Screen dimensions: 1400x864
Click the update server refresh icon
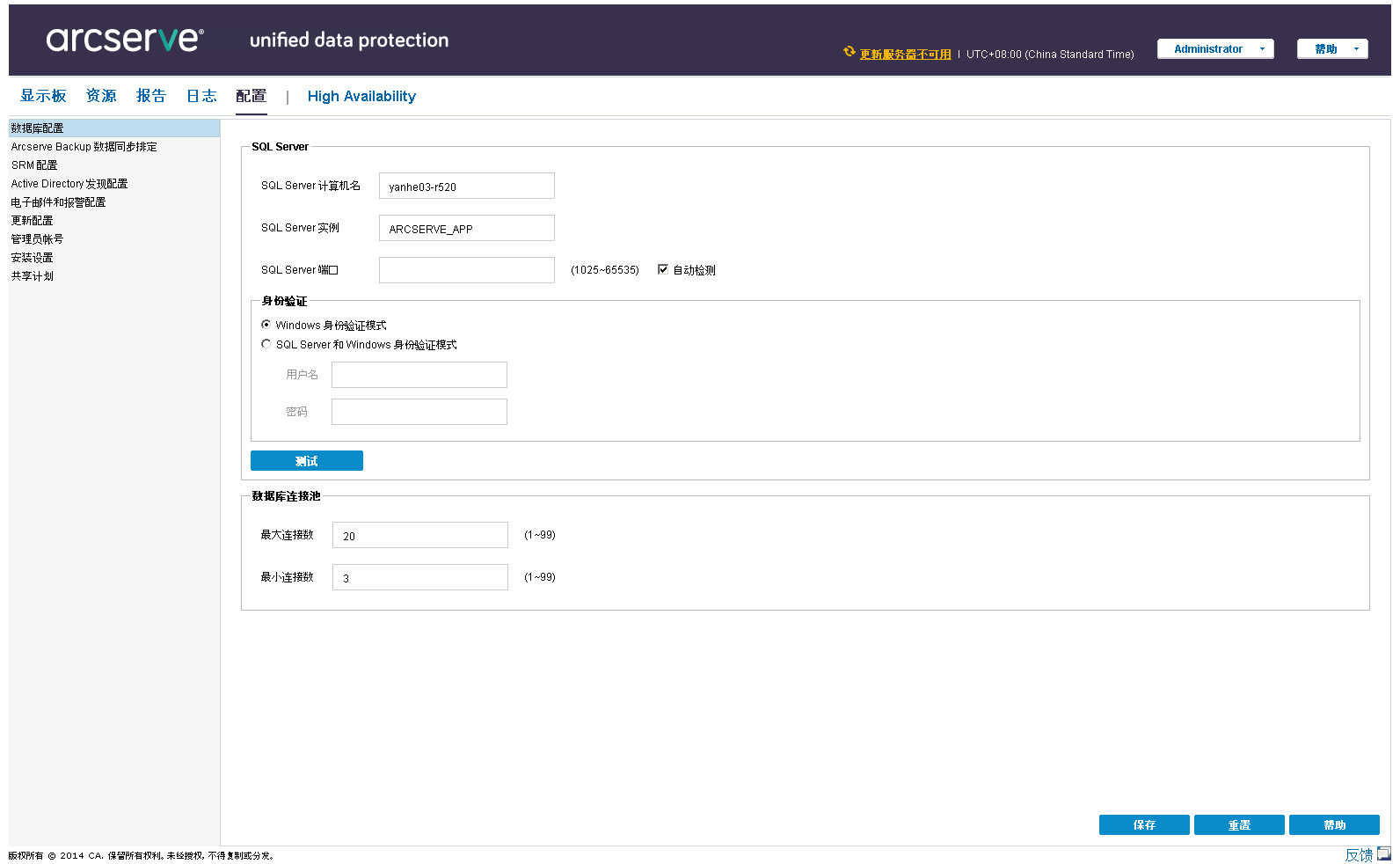[x=849, y=52]
